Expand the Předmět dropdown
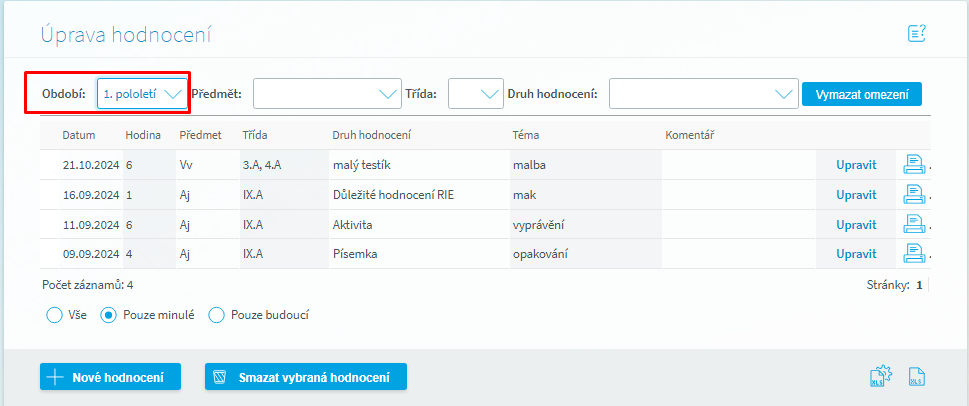The height and width of the screenshot is (406, 969). 326,94
